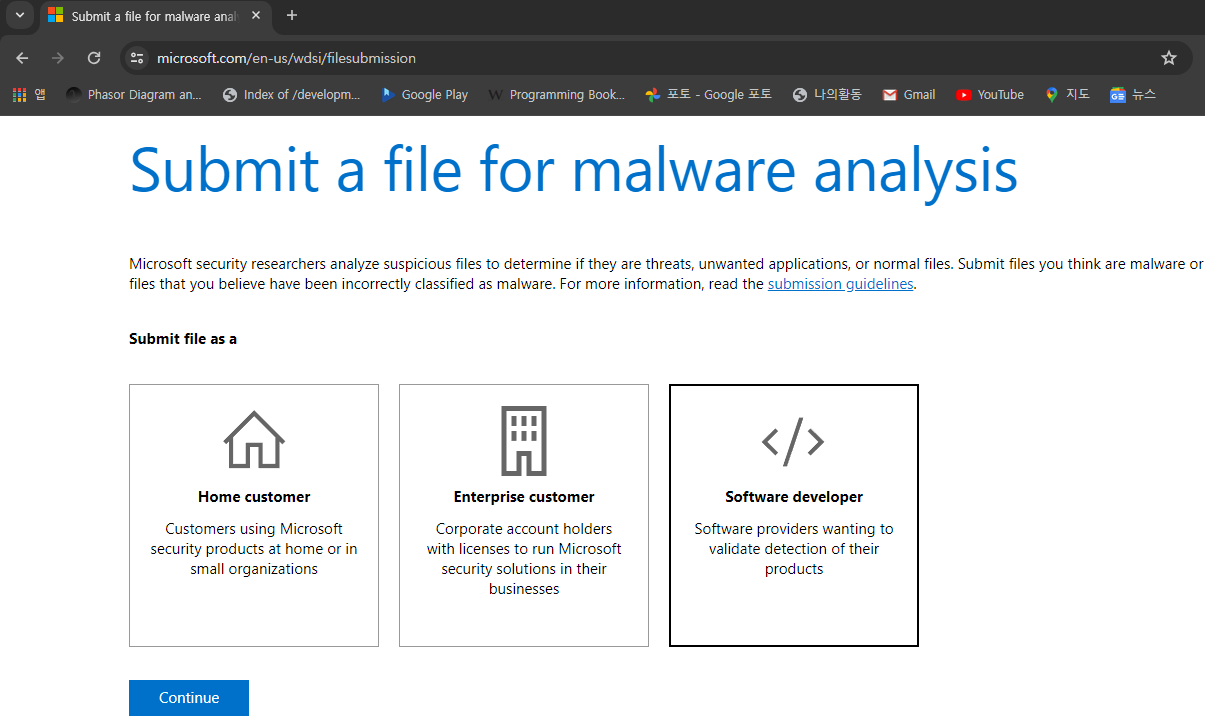Select the Software developer heading
This screenshot has height=723, width=1205.
pos(794,497)
